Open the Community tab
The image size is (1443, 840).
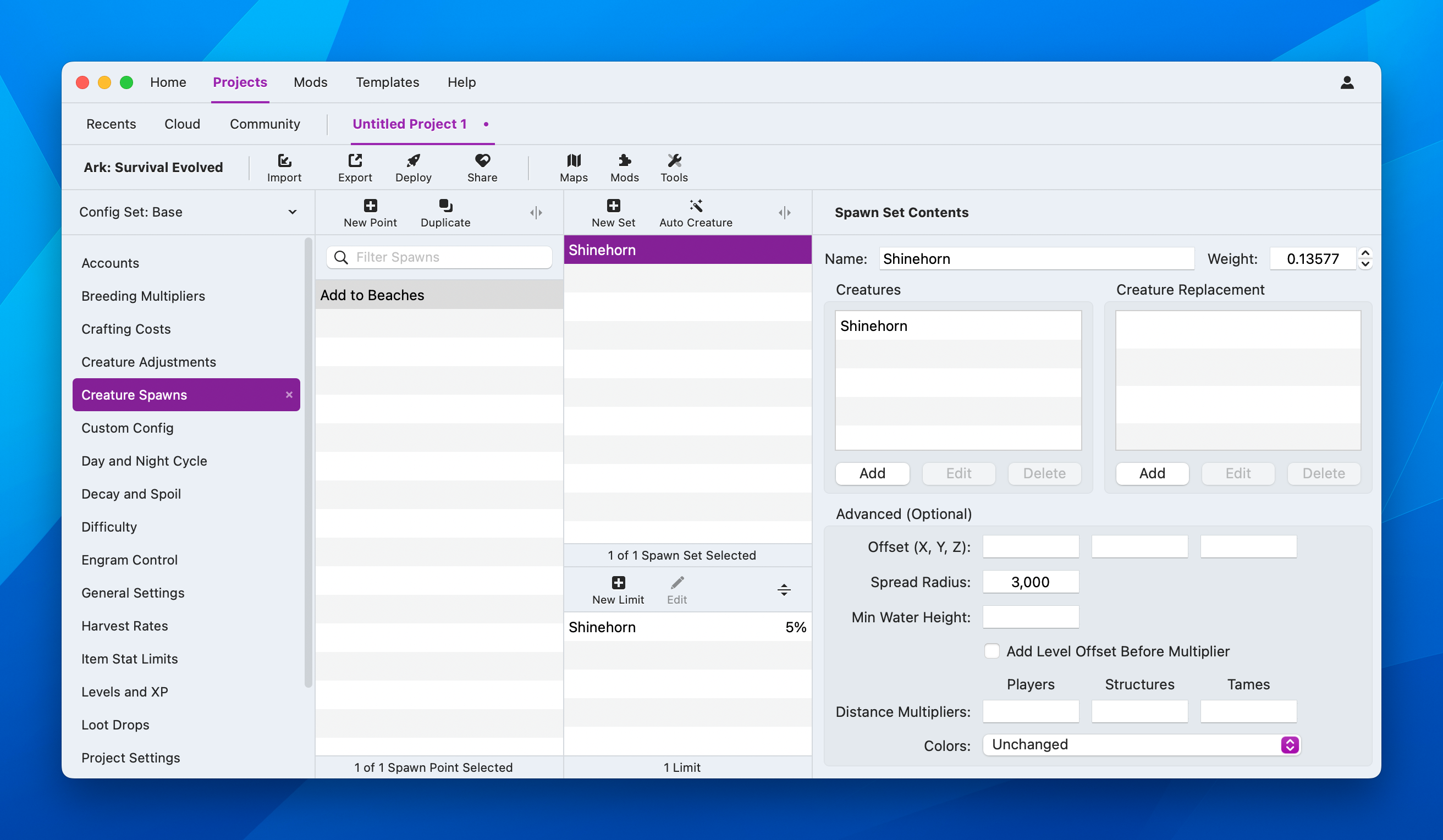click(x=265, y=124)
